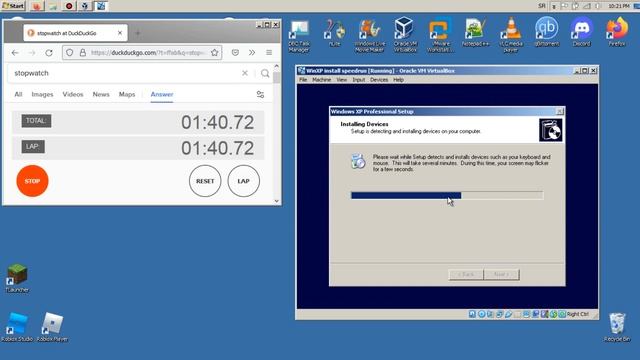Launch VMware Workstation desktop shortcut
This screenshot has height=360, width=640.
pyautogui.click(x=440, y=36)
